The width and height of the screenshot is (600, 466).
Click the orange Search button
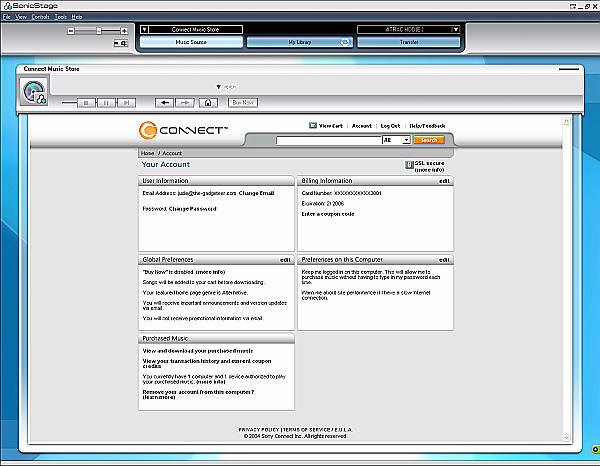pos(428,141)
